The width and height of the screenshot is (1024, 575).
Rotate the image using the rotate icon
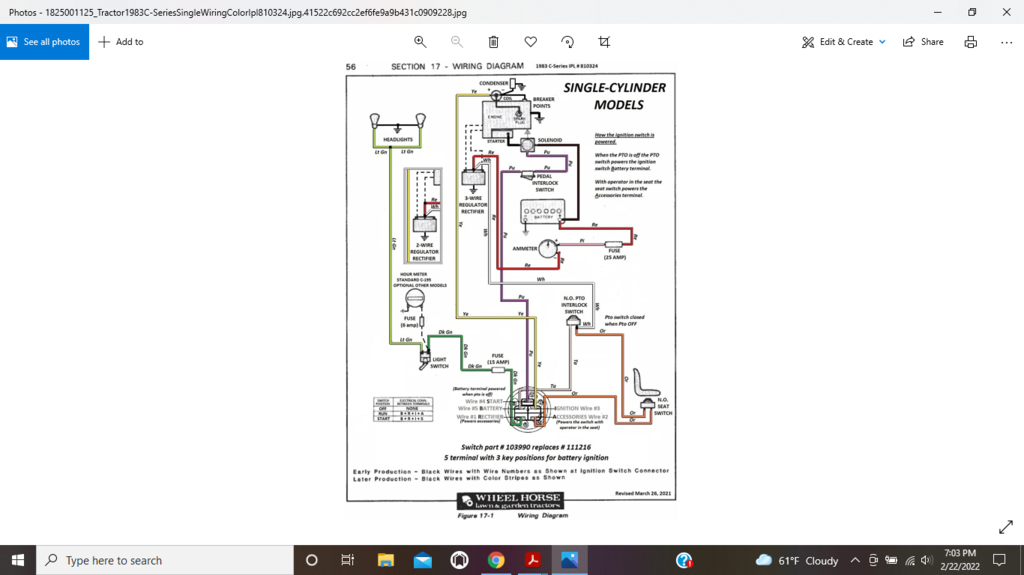click(x=567, y=42)
